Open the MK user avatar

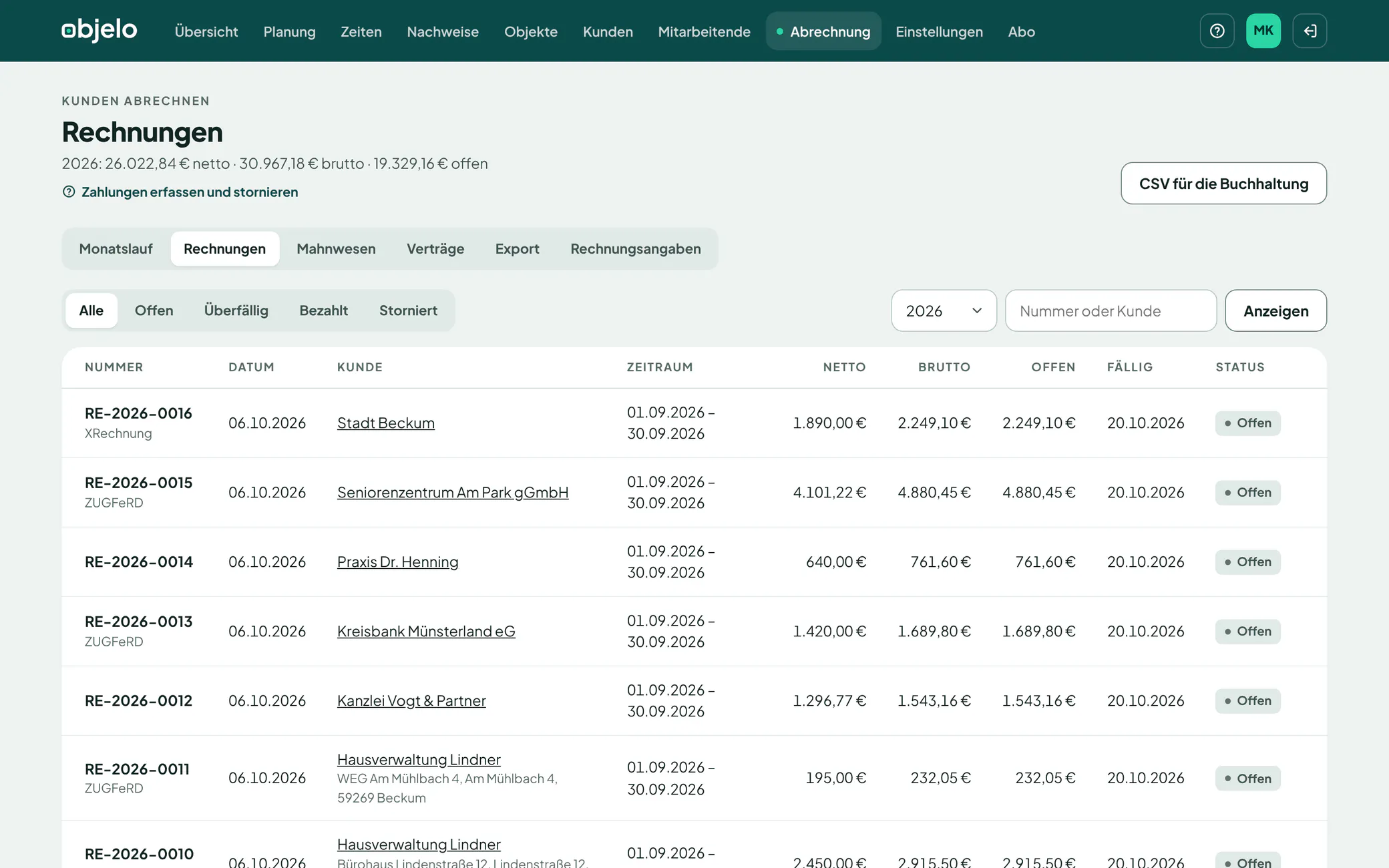pos(1263,31)
